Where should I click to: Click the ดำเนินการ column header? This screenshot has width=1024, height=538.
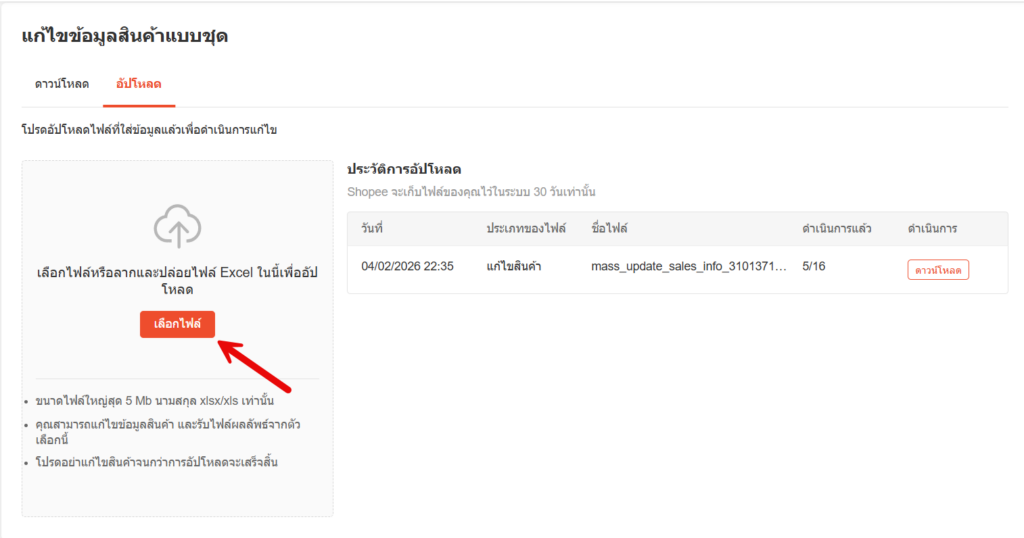point(932,229)
